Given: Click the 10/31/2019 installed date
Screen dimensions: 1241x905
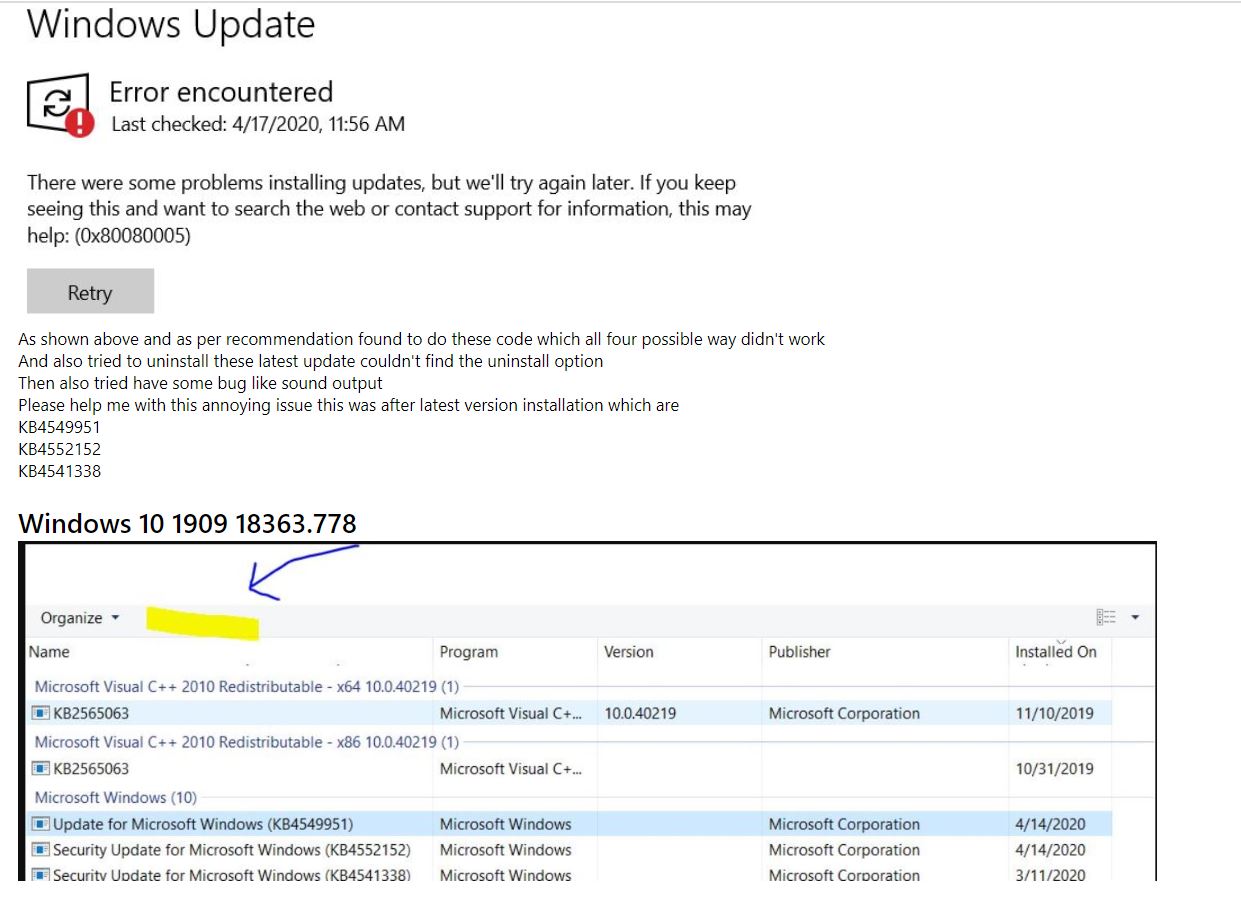Looking at the screenshot, I should 1054,769.
